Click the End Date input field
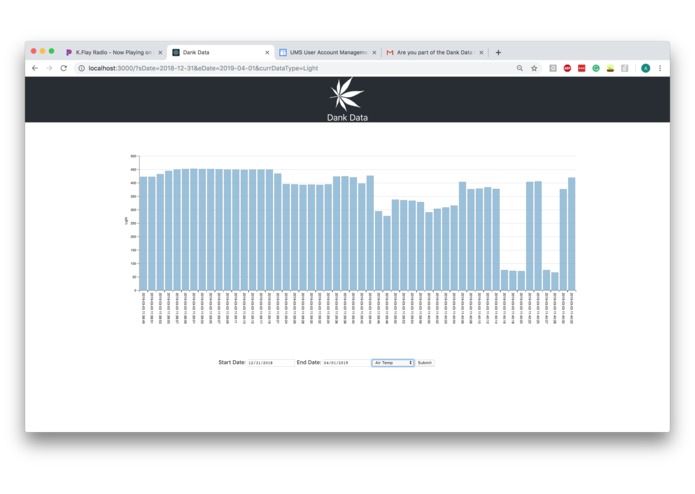 [x=346, y=363]
